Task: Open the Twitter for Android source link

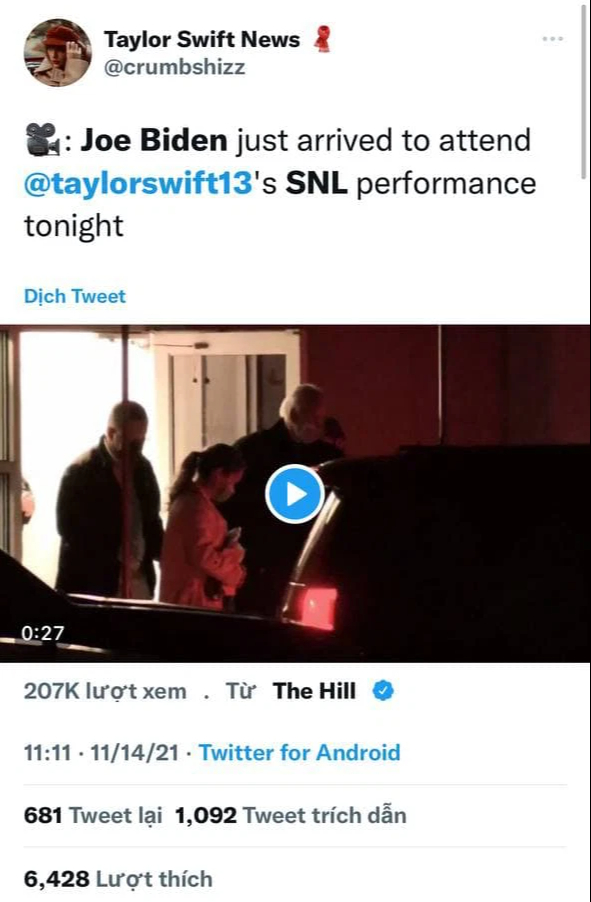Action: pyautogui.click(x=299, y=752)
